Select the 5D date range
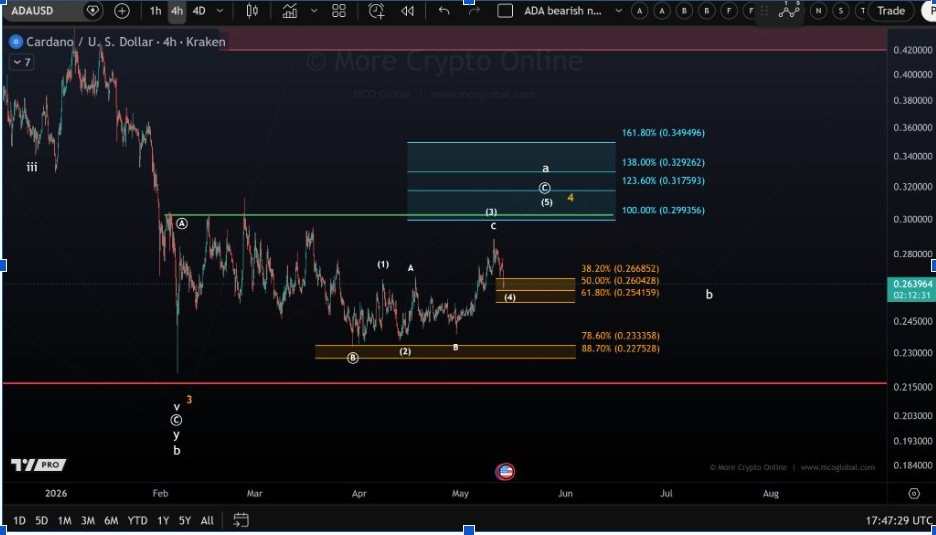Screen dimensions: 936x535 [x=41, y=521]
